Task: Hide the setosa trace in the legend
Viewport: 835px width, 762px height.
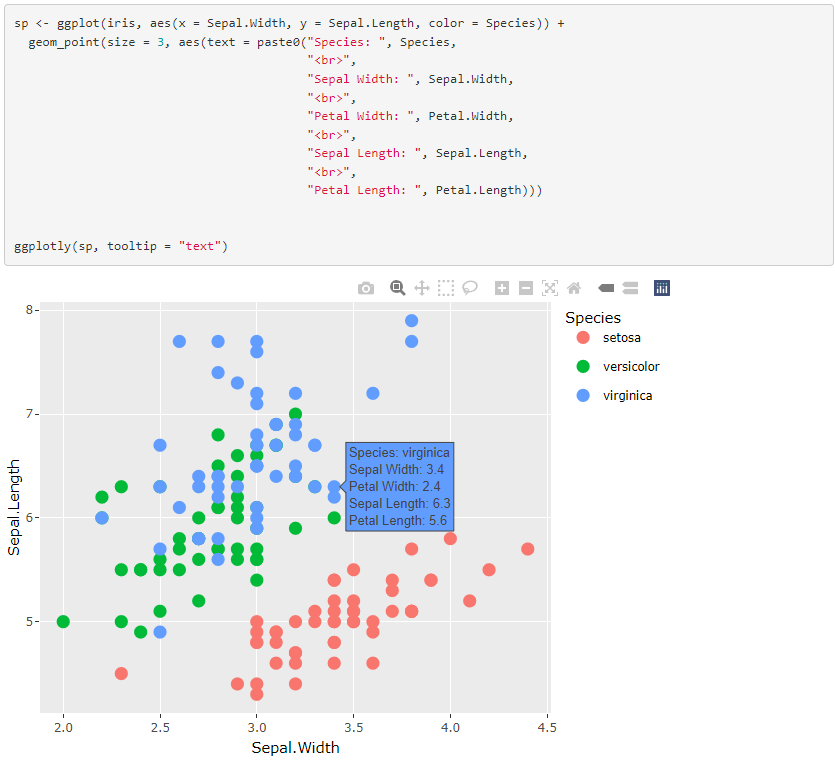Action: (621, 338)
